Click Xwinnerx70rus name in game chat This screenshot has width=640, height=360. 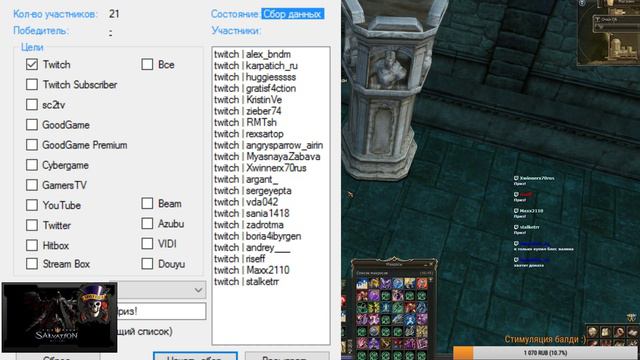(537, 178)
